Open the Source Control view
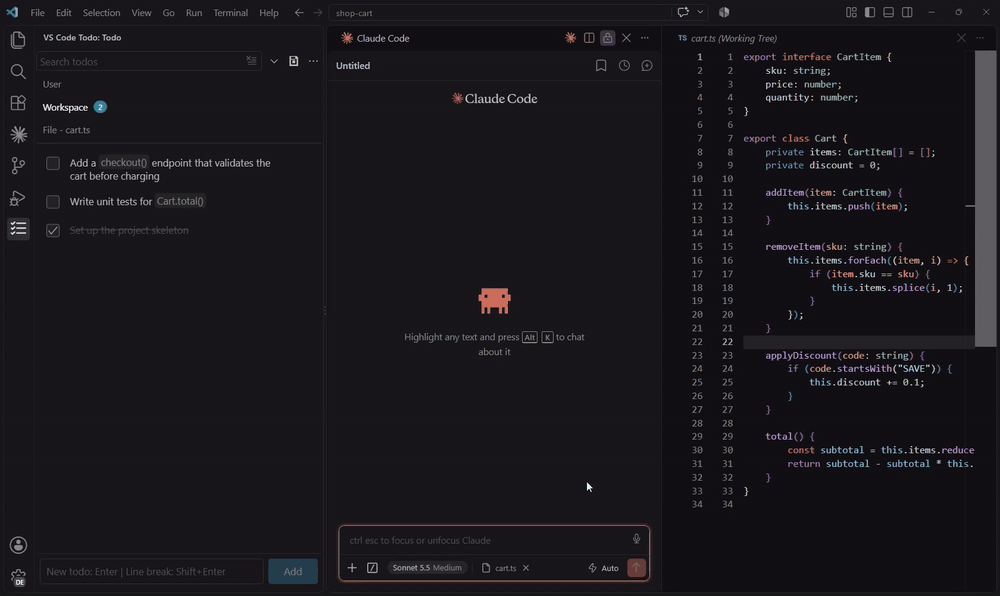 18,166
